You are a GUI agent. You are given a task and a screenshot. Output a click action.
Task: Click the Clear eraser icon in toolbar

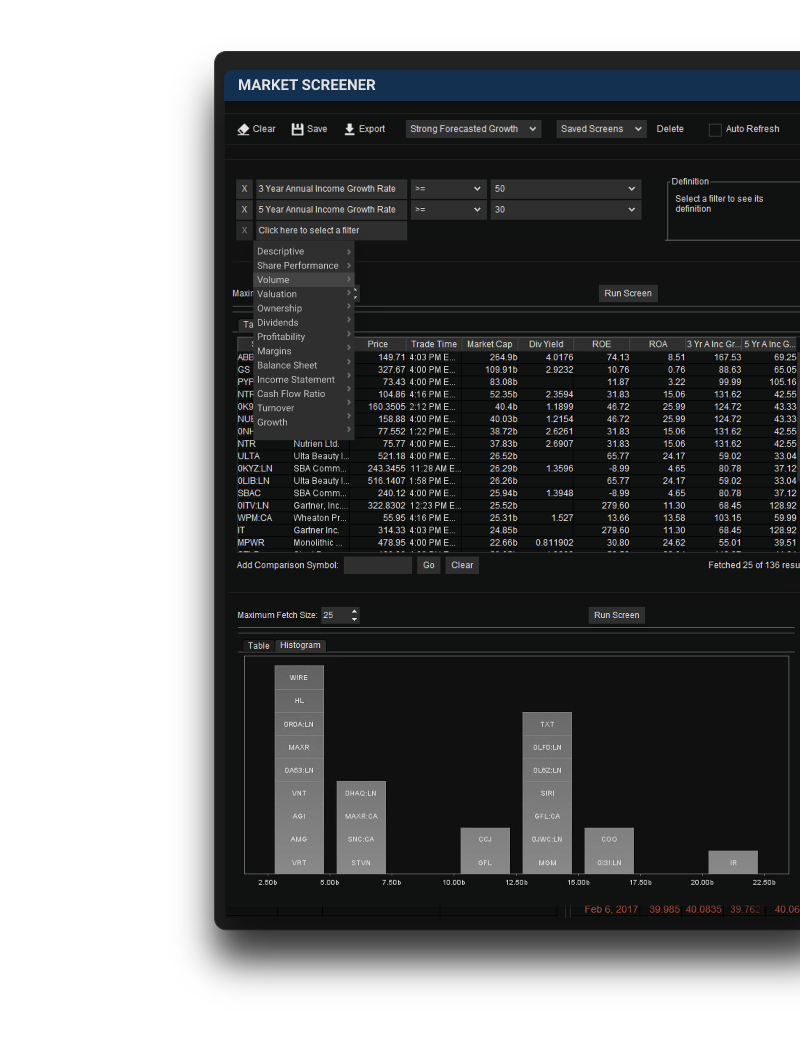pyautogui.click(x=243, y=129)
